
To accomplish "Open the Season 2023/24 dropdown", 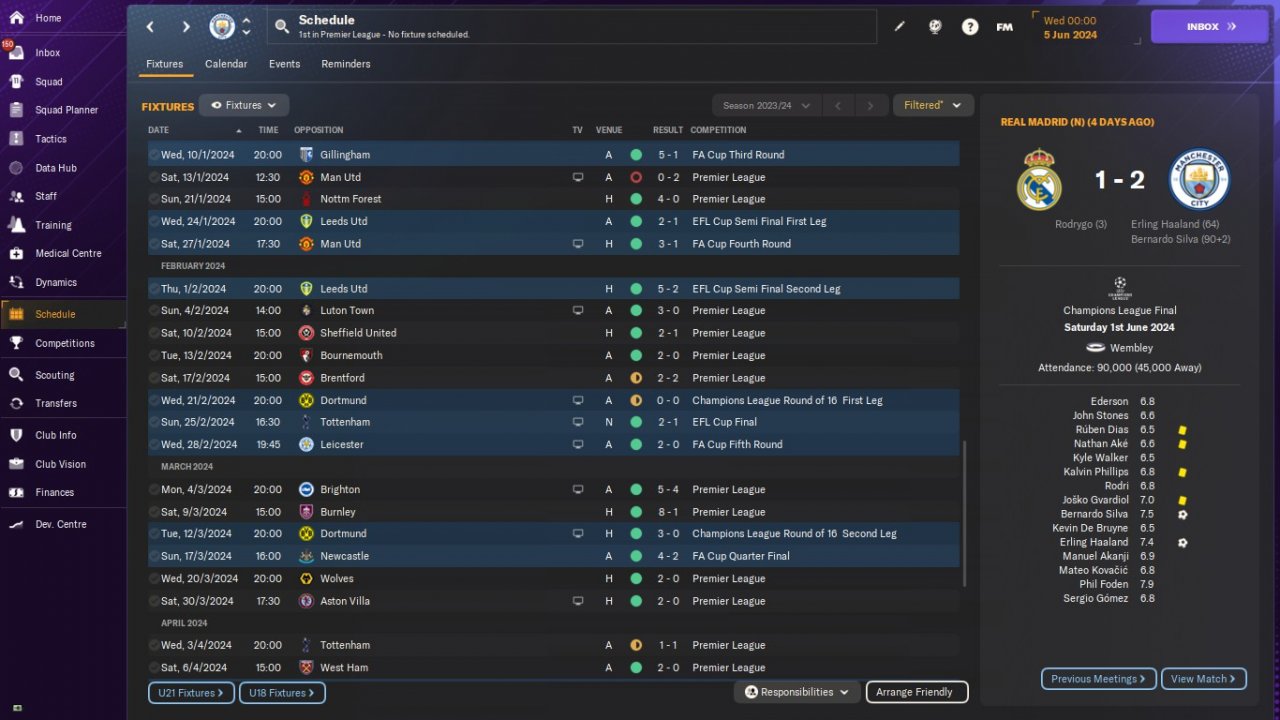I will [x=766, y=105].
